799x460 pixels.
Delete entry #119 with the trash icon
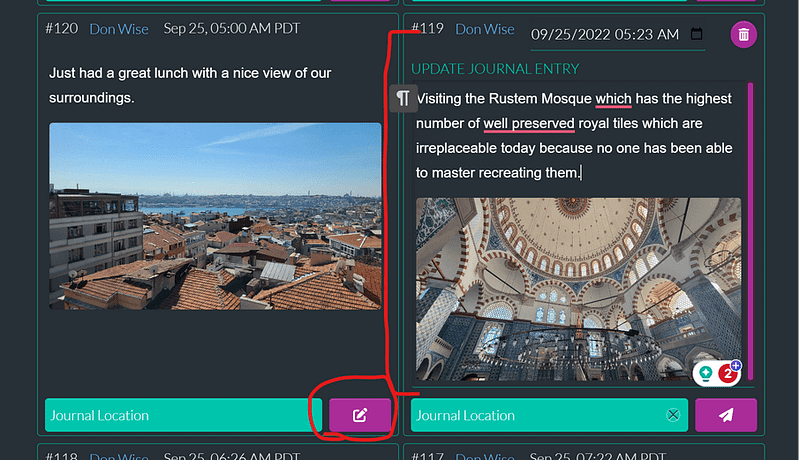[x=743, y=35]
